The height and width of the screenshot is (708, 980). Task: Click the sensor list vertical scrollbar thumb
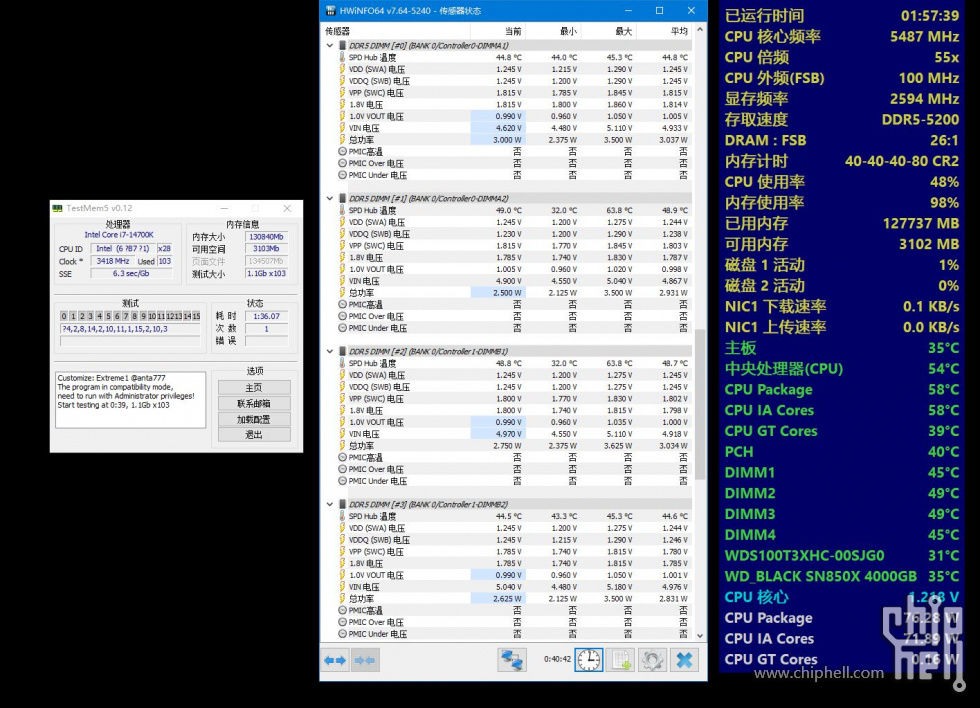click(x=700, y=404)
